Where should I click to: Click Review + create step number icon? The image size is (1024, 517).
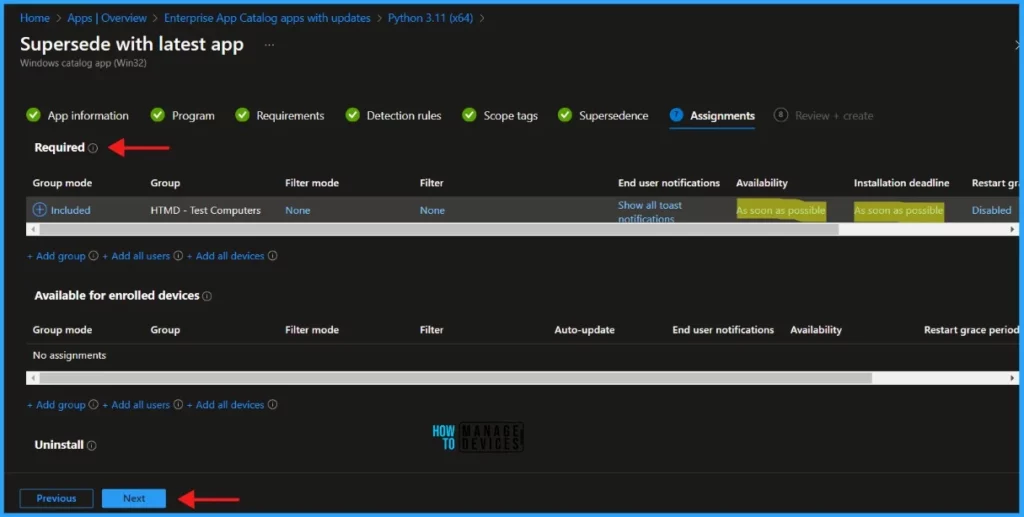tap(780, 115)
